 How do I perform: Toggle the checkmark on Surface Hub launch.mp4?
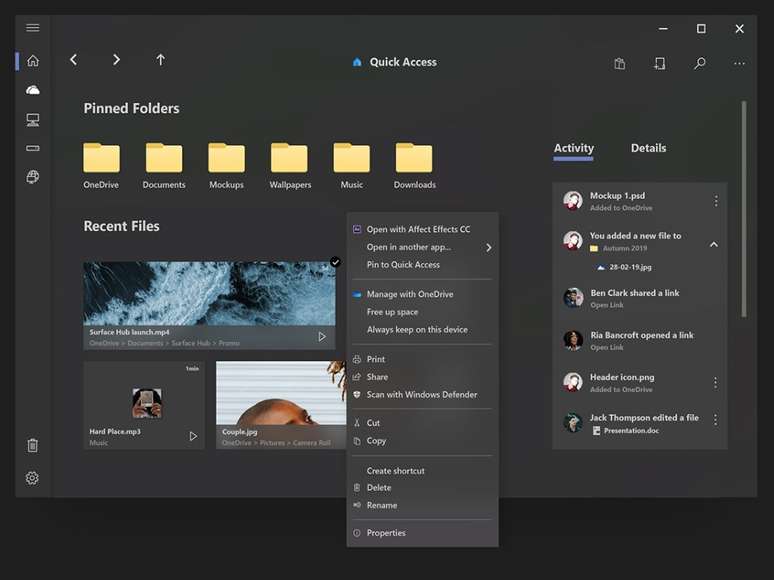click(335, 262)
